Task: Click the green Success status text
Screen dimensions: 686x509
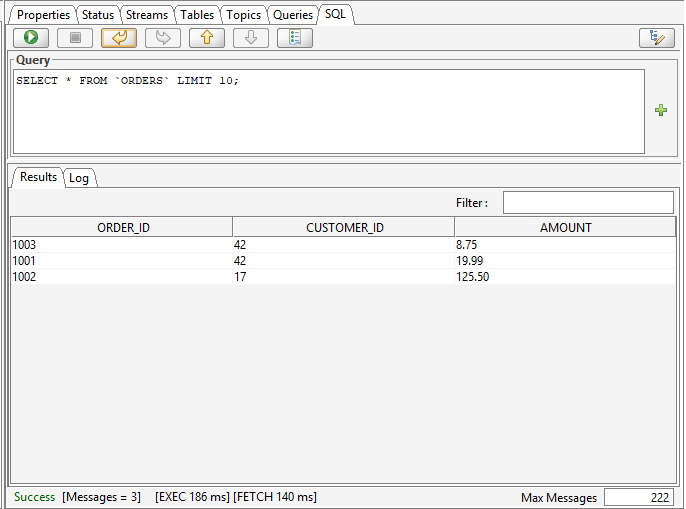Action: click(x=34, y=497)
